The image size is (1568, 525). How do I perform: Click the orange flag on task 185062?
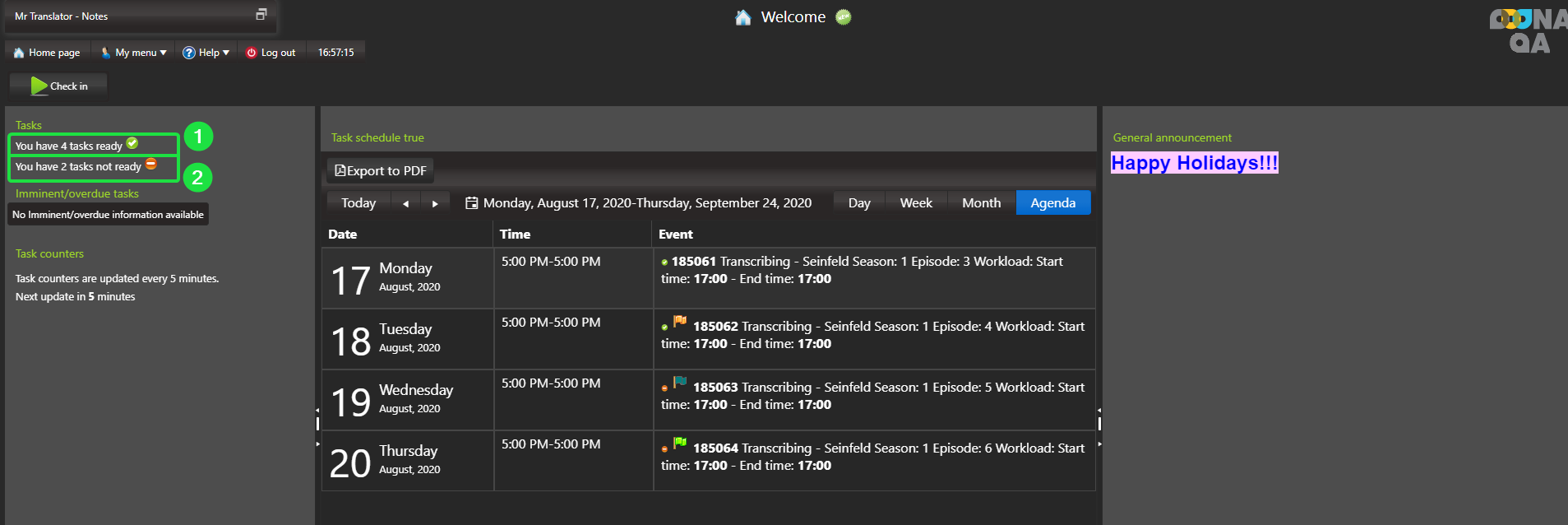680,321
